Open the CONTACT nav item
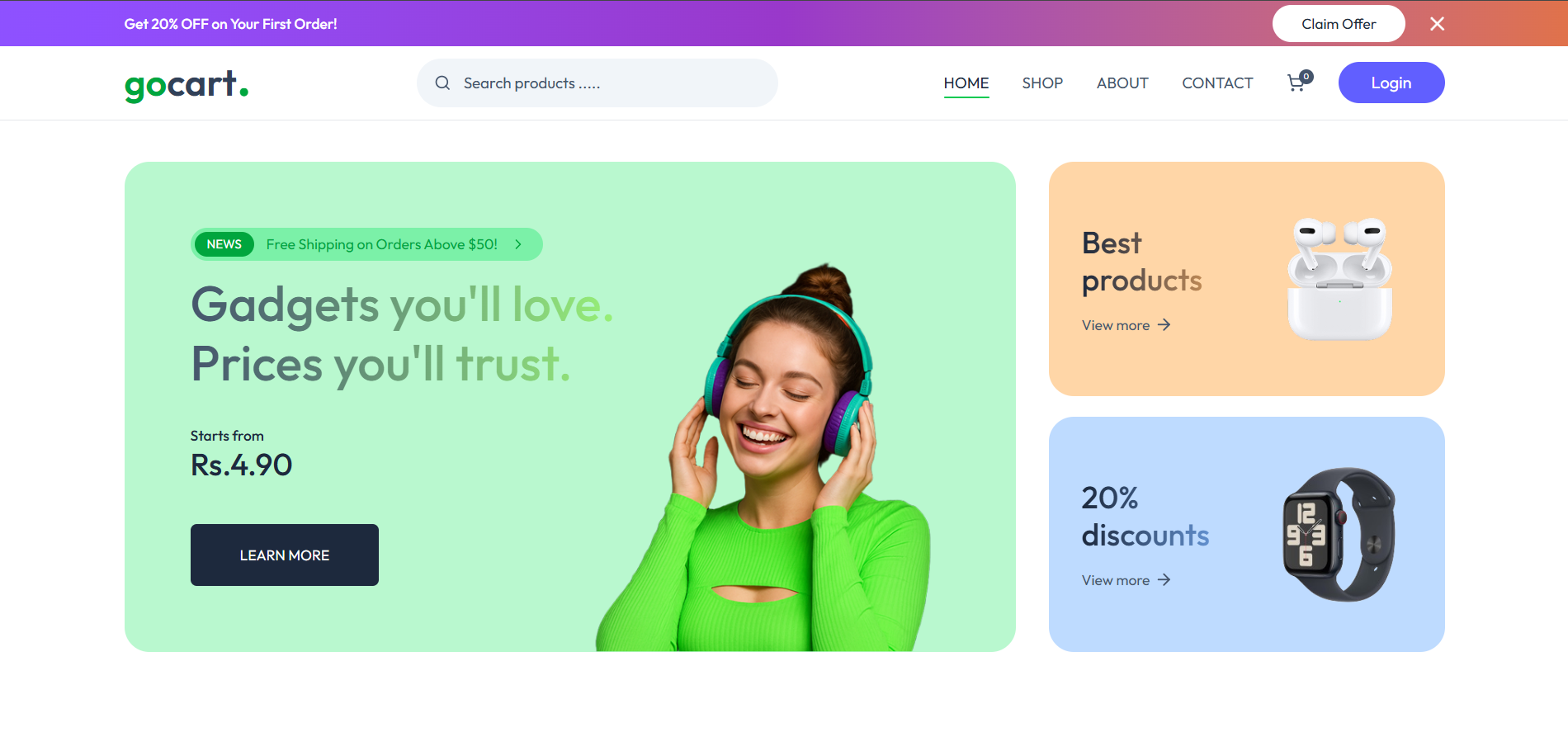The image size is (1568, 751). click(x=1217, y=83)
